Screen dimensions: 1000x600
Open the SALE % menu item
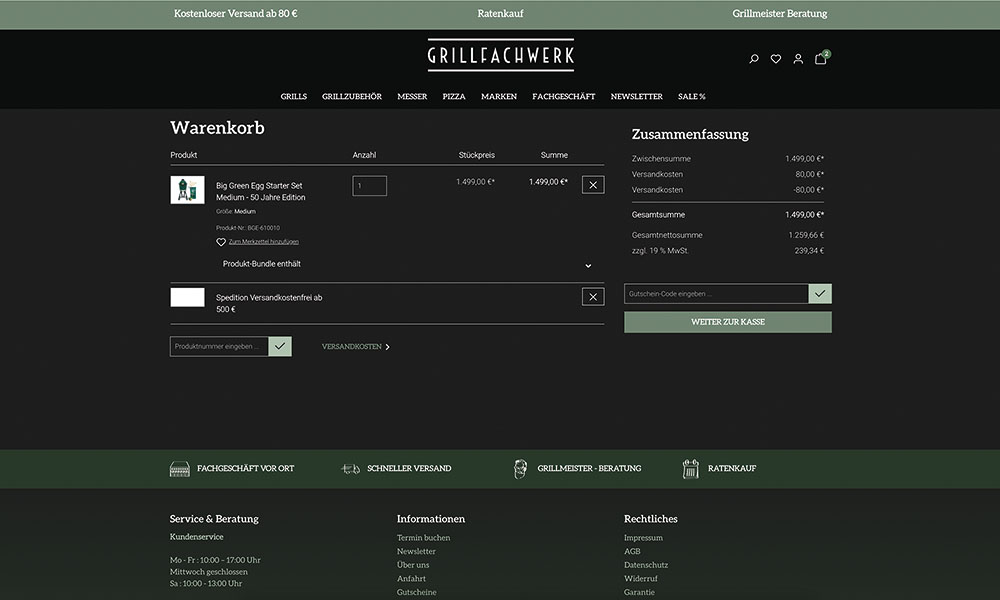point(691,96)
